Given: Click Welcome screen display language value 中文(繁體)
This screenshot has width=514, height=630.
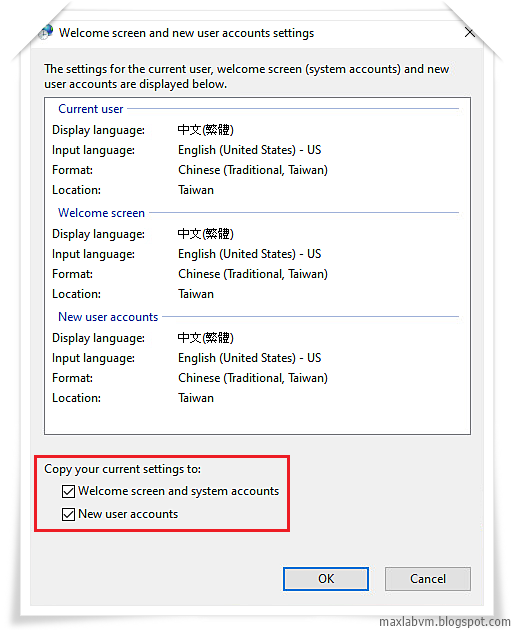Looking at the screenshot, I should 205,233.
